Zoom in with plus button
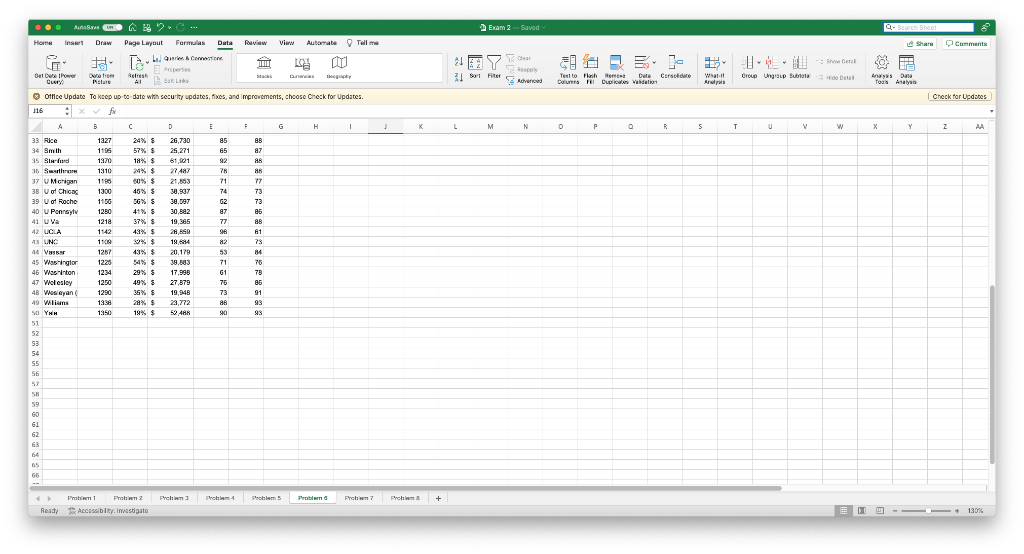The width and height of the screenshot is (1024, 554). pyautogui.click(x=957, y=511)
